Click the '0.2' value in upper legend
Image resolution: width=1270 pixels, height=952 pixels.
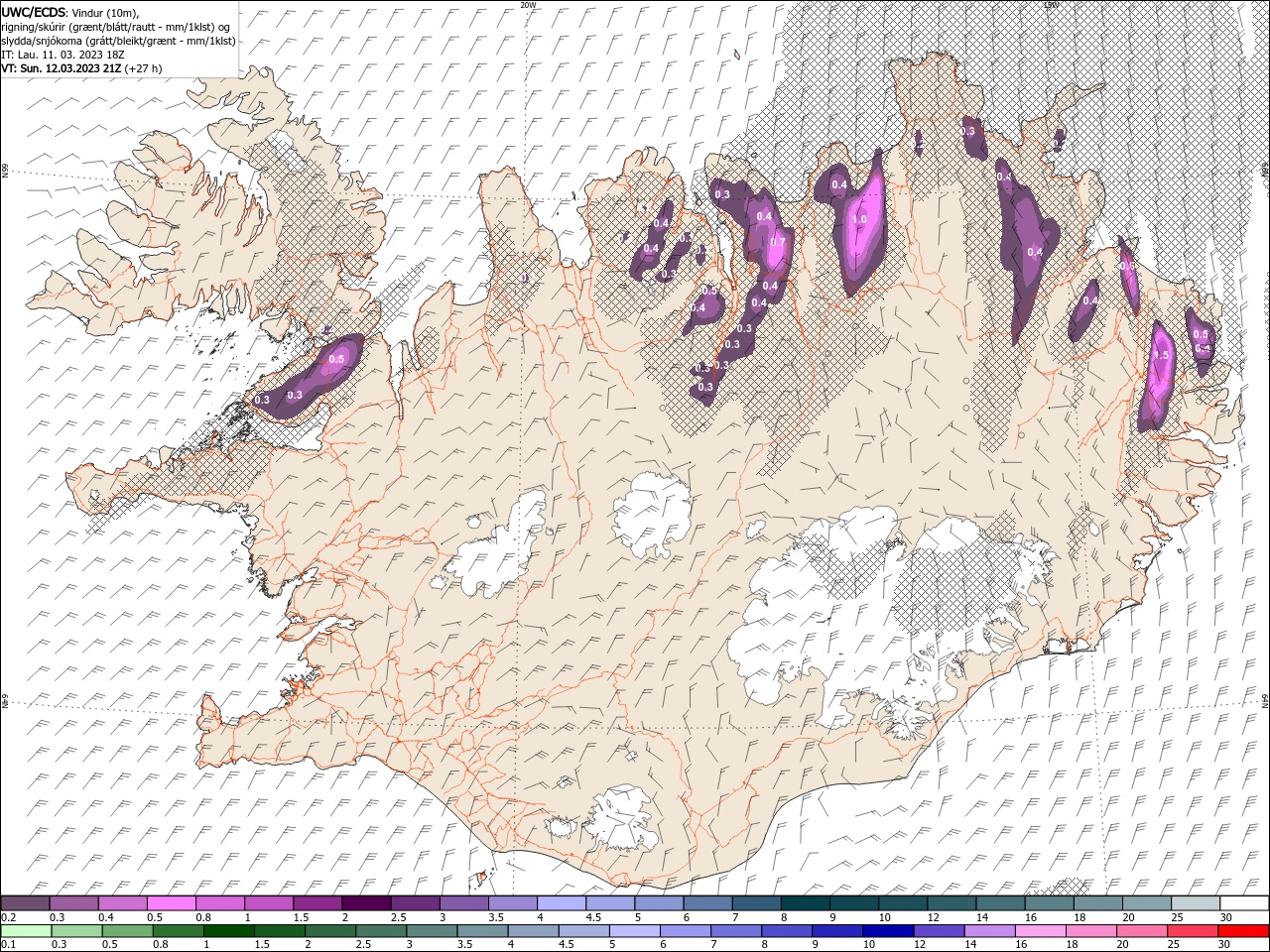8,917
